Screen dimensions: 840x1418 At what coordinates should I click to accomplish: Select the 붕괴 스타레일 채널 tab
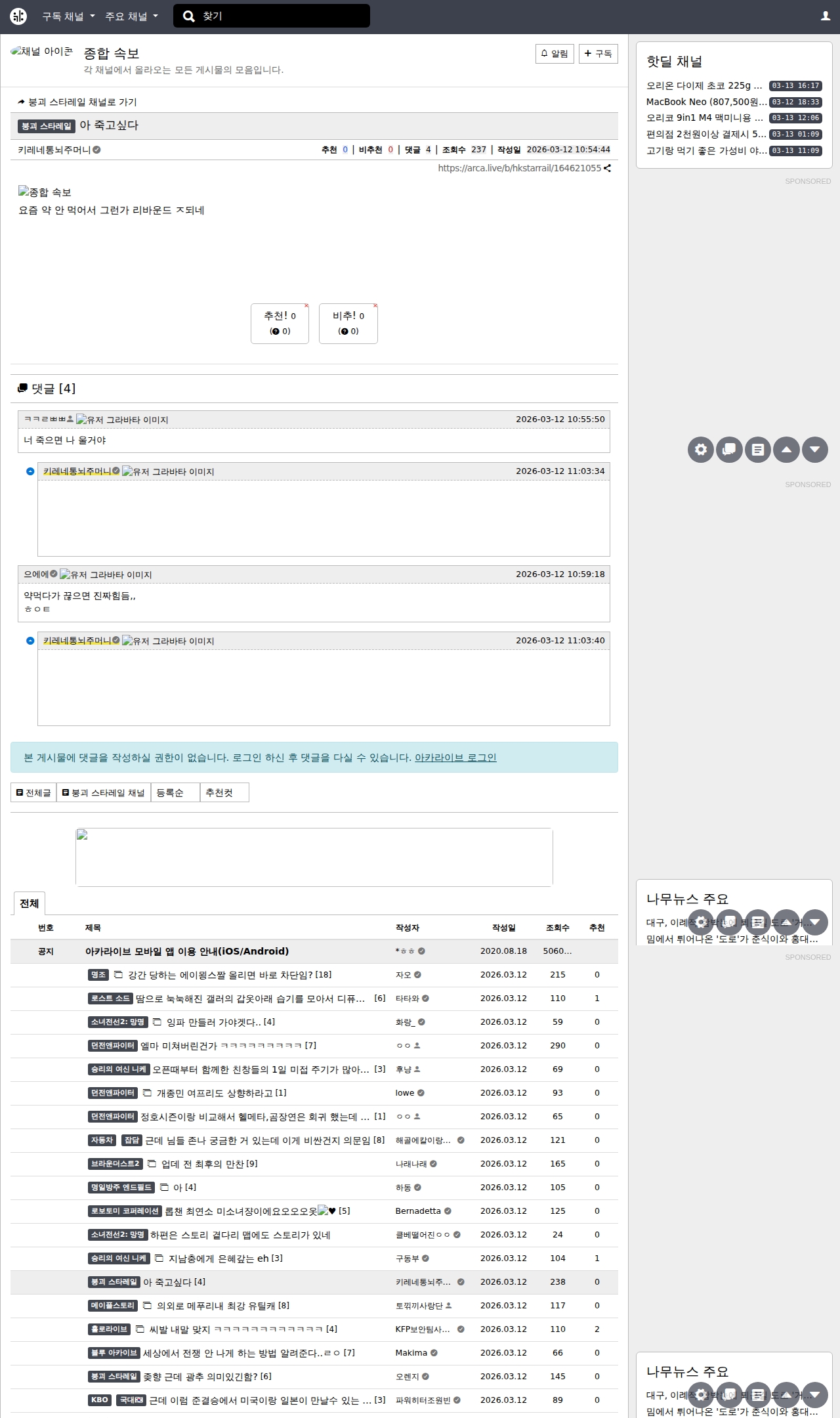[104, 792]
